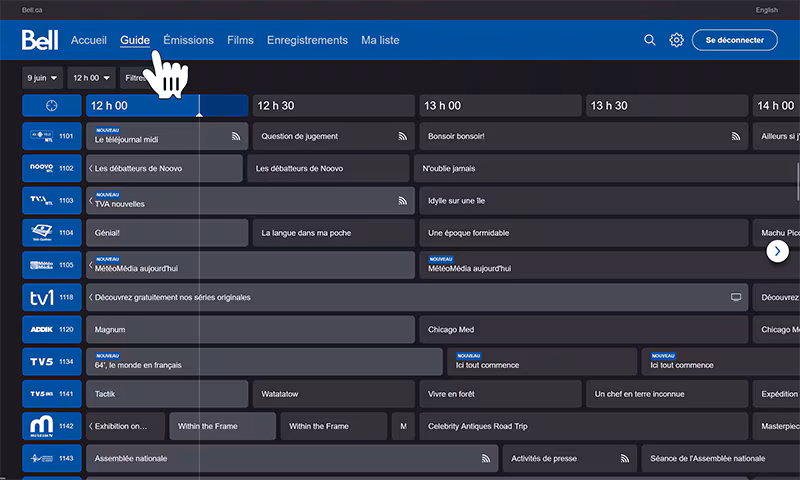Click live icon on Assemblée nationale program
Screen dimensions: 800x480
coord(486,458)
